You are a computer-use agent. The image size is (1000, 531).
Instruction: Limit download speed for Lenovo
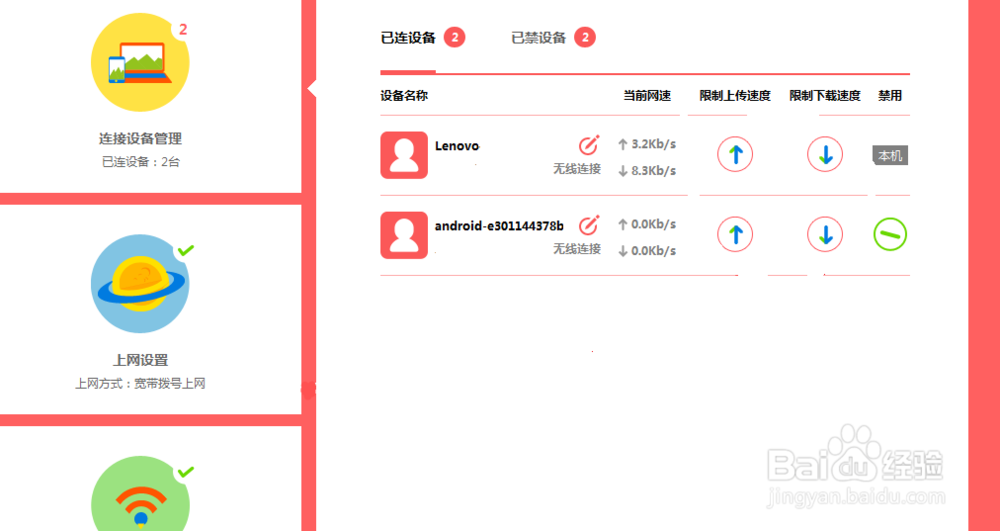(825, 154)
